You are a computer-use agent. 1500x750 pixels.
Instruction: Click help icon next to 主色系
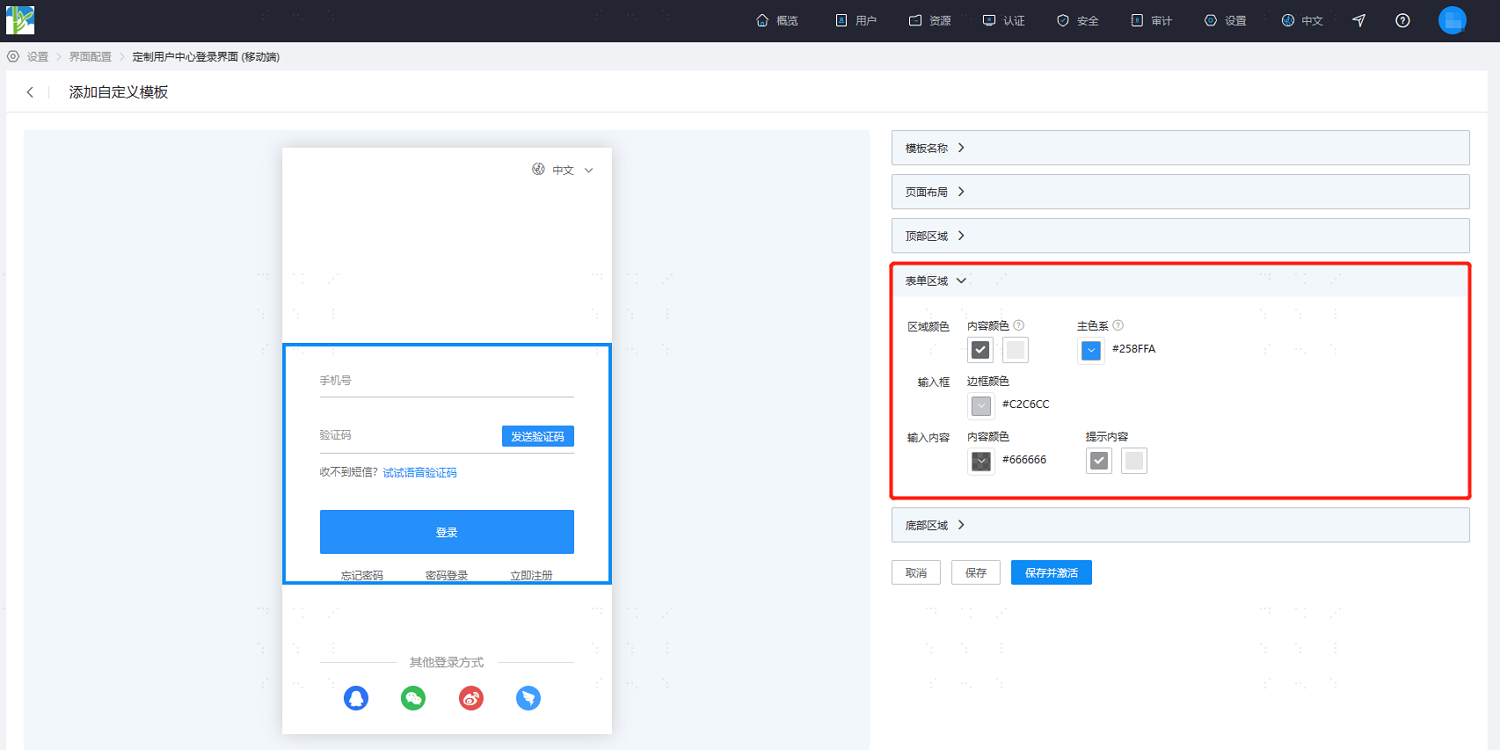[1118, 325]
